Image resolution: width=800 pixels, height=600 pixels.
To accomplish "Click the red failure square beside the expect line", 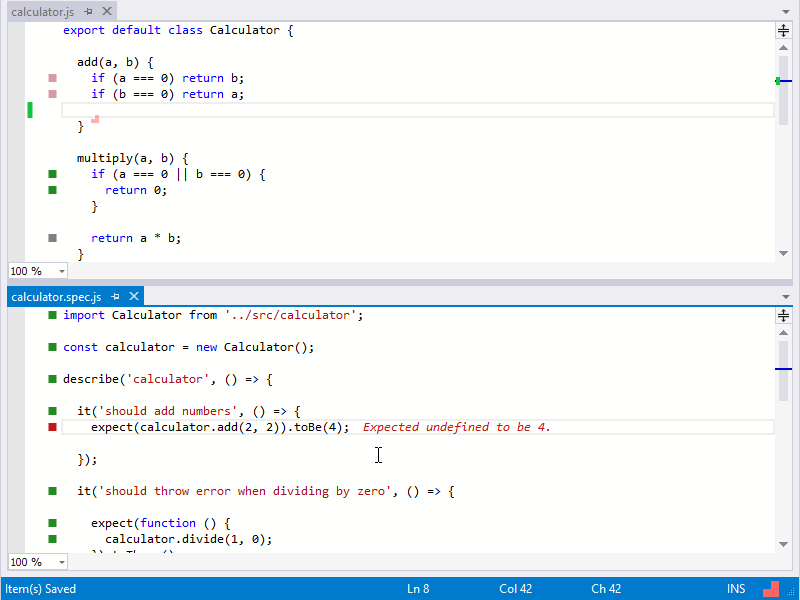I will [51, 427].
